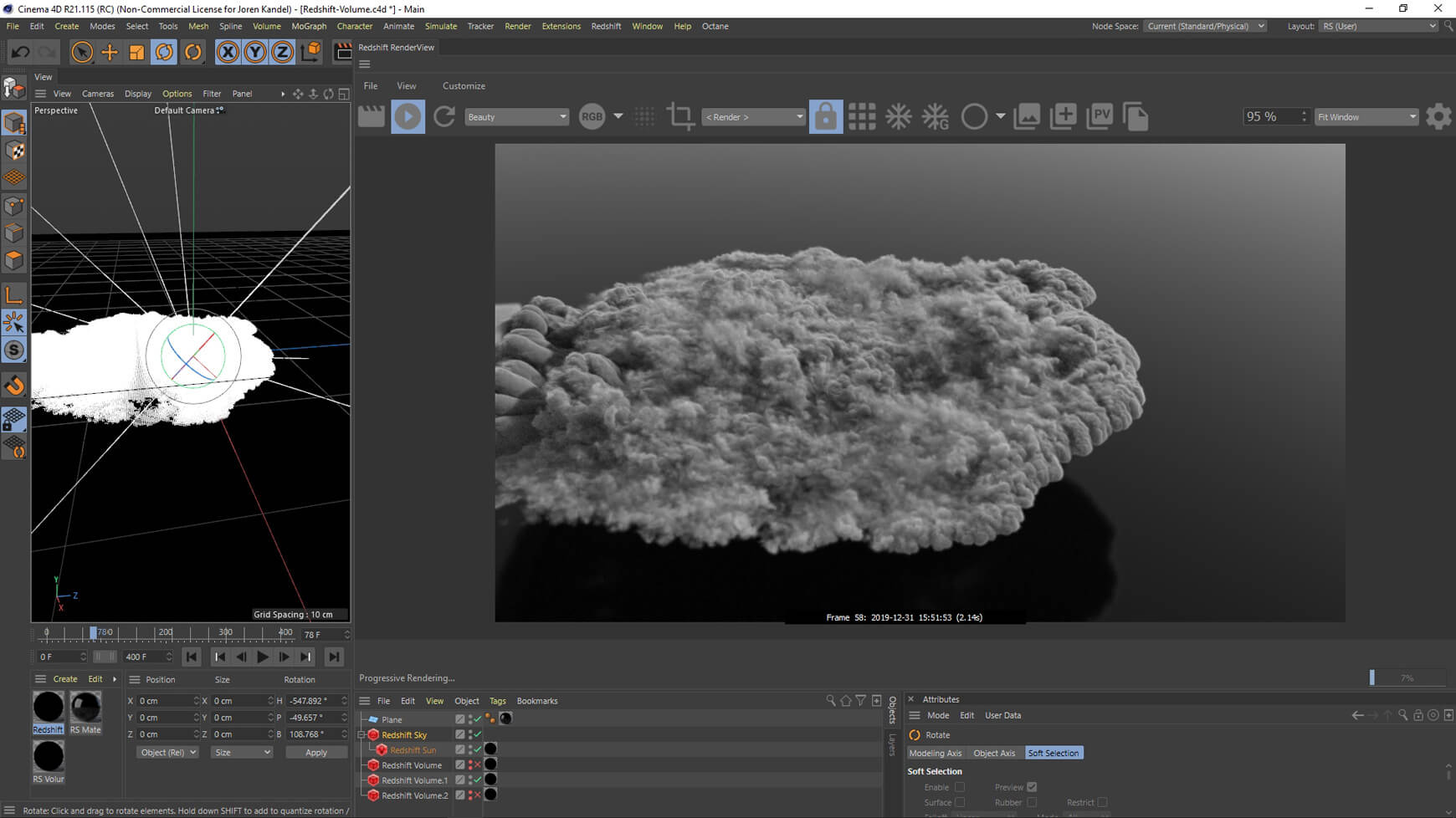Viewport: 1456px width, 818px height.
Task: Open the Octane menu
Action: pos(715,26)
